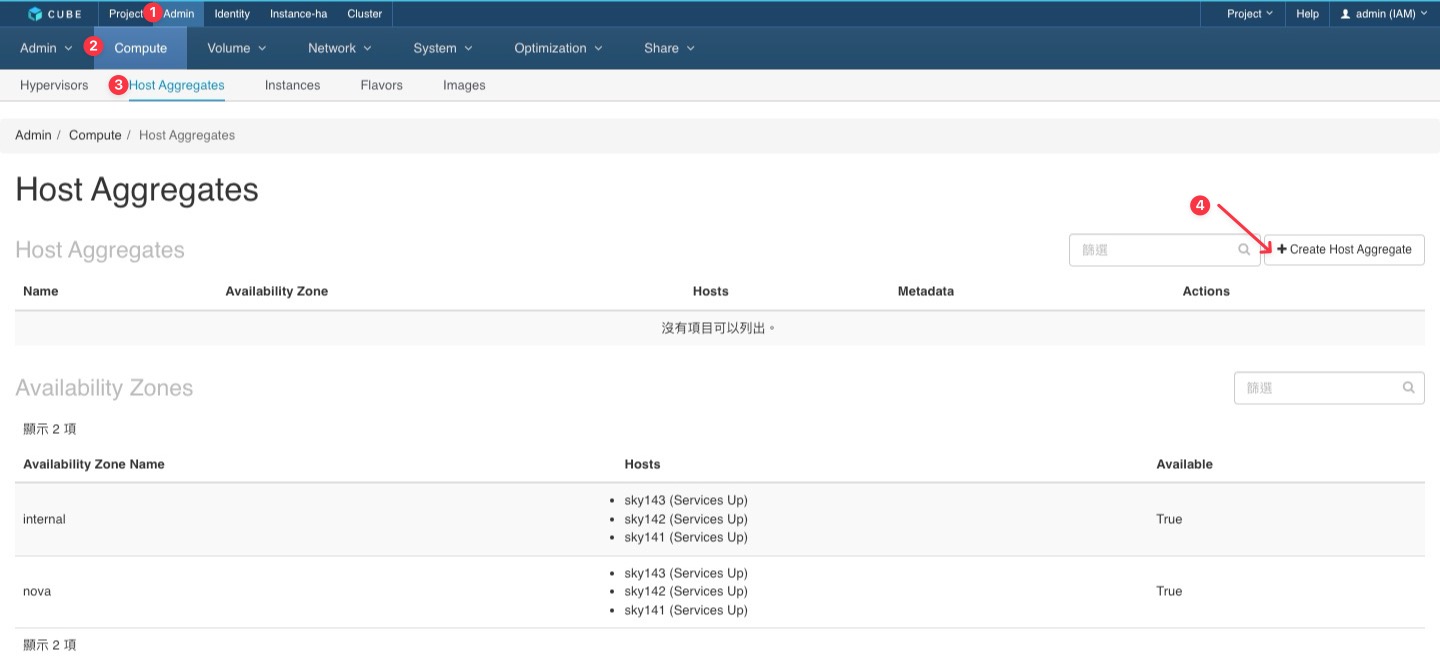Click the empty-table message 沒有項目可以列出
This screenshot has width=1440, height=665.
[x=719, y=328]
